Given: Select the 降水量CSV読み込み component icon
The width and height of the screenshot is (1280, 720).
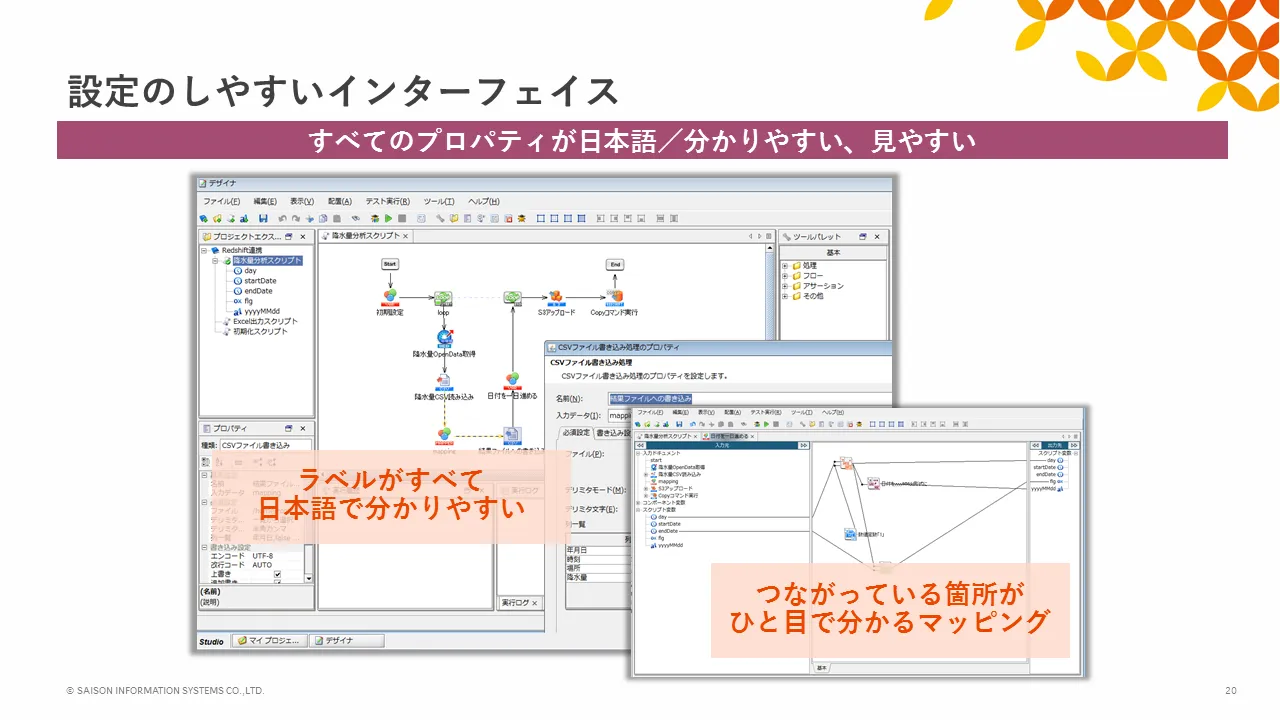Looking at the screenshot, I should (444, 382).
